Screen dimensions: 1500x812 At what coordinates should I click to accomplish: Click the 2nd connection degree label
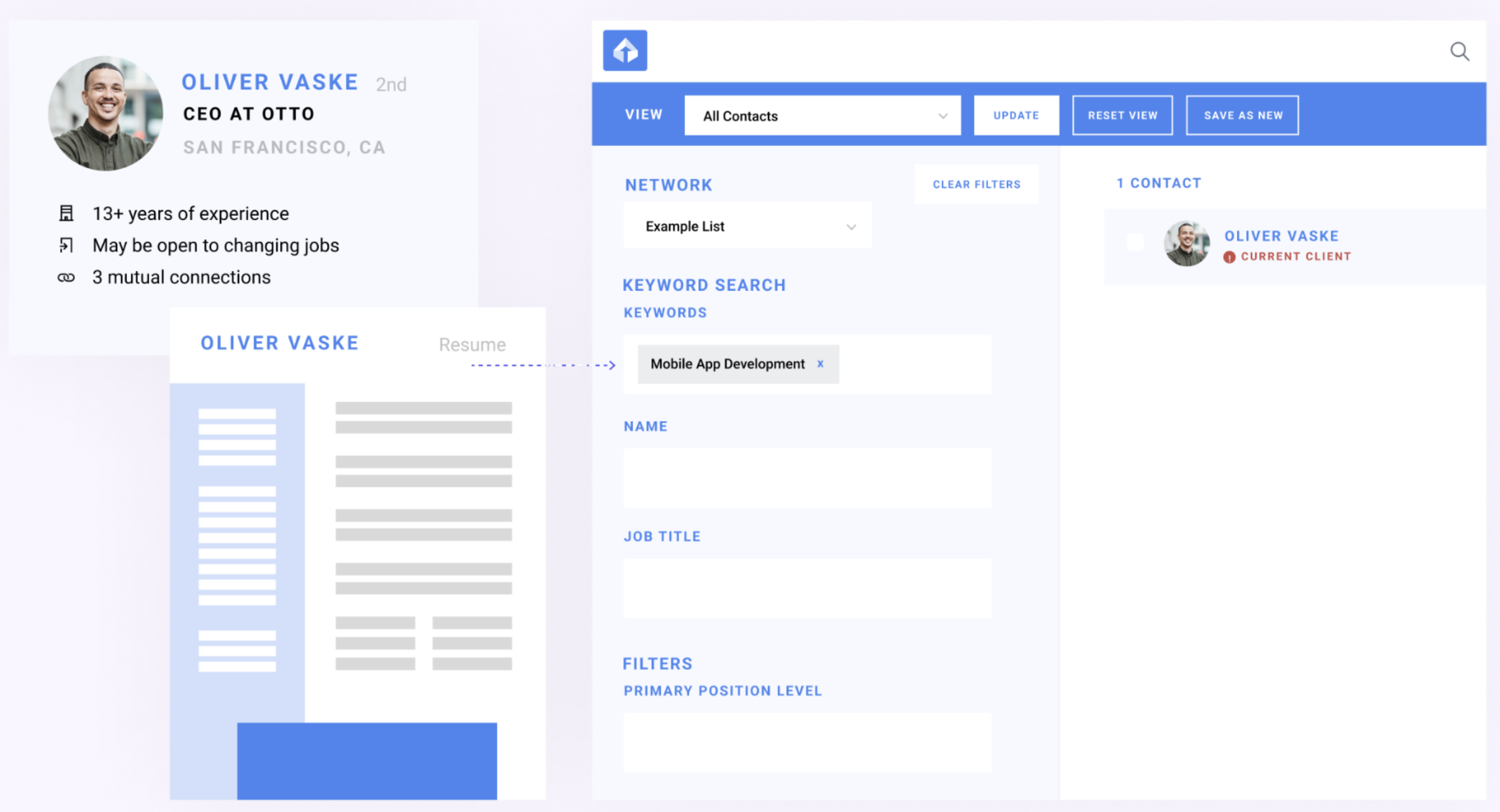(391, 85)
